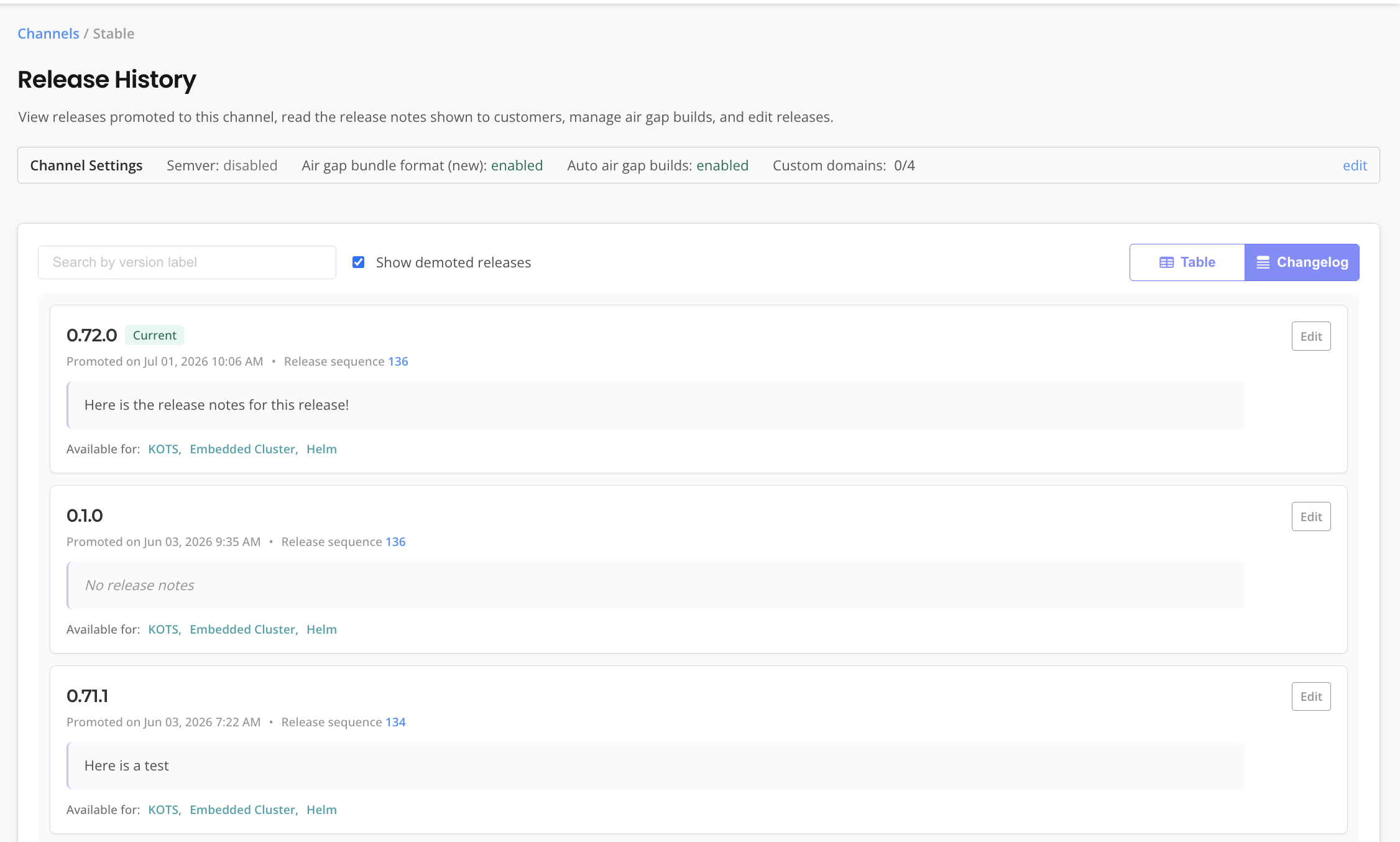Click 'Custom domains: 0/4' text
Screen dimensions: 1400x842
(x=844, y=165)
